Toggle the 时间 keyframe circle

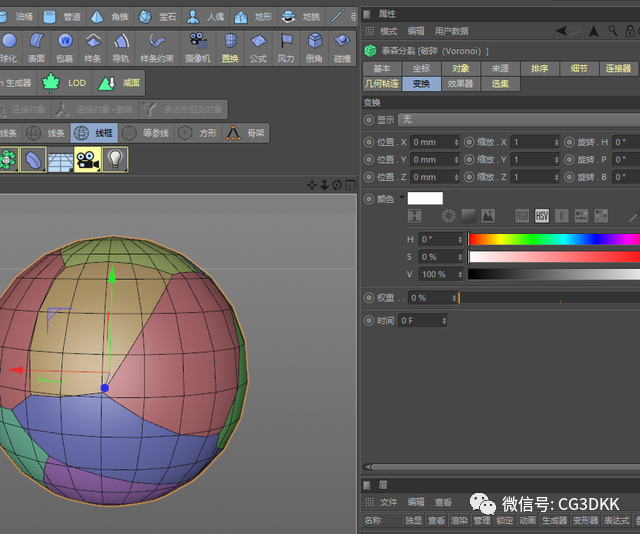pos(369,321)
